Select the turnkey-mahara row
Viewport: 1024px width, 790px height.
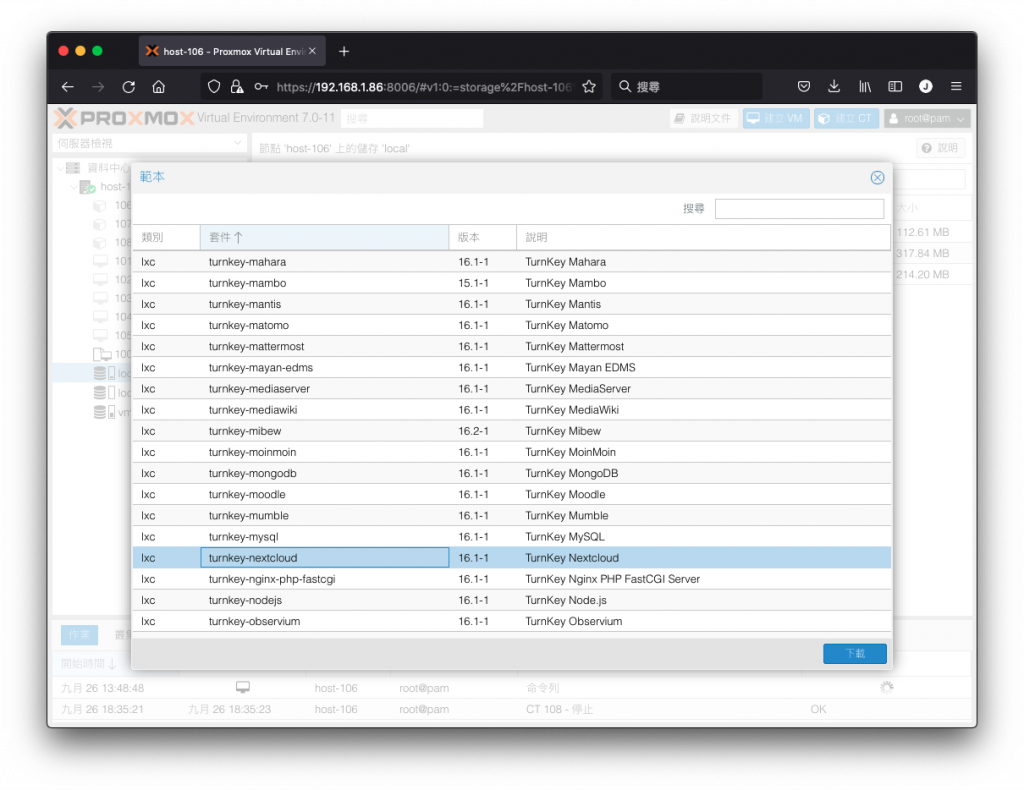(x=512, y=262)
